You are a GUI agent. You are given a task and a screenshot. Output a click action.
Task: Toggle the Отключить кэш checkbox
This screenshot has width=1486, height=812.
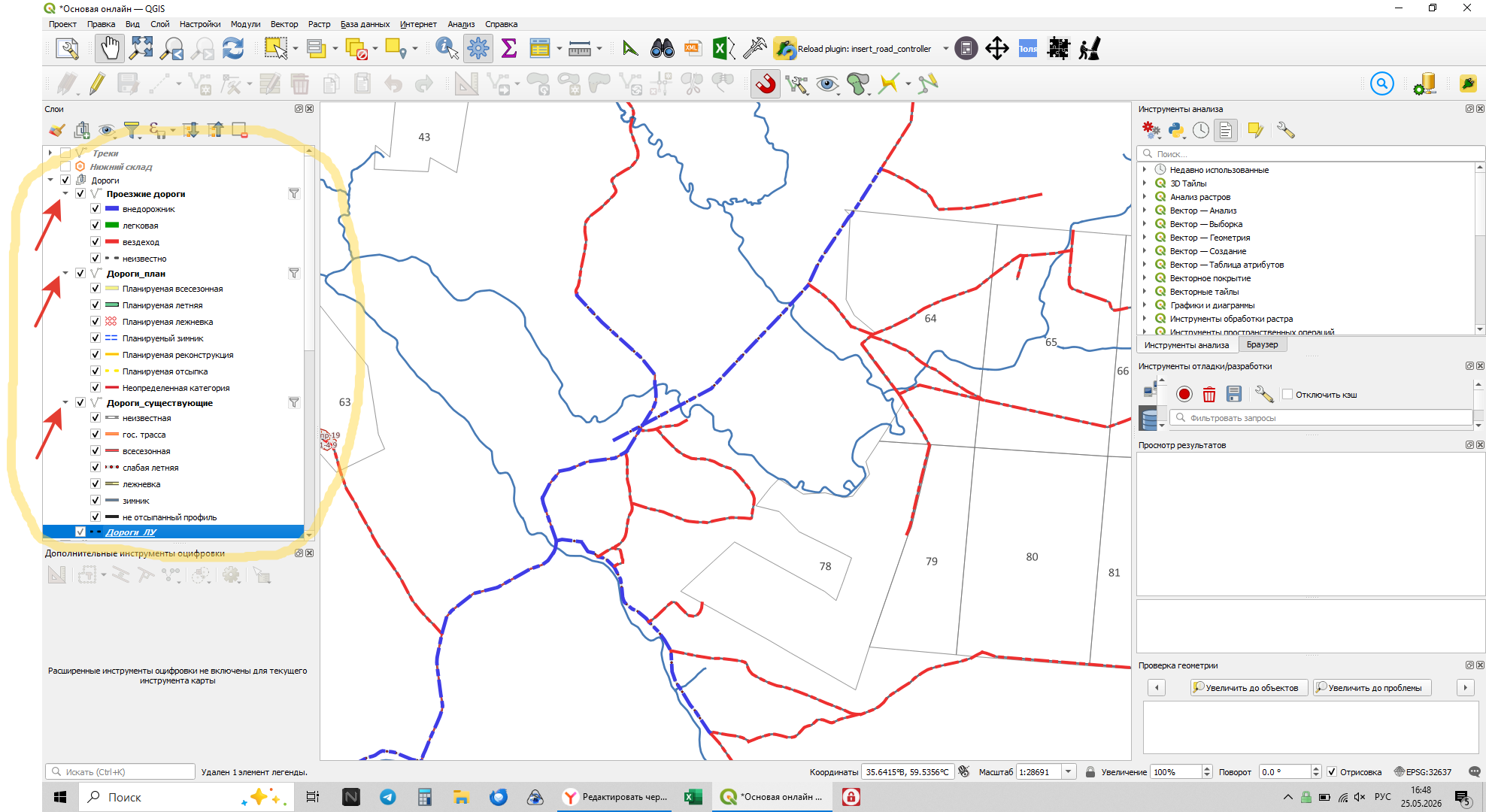[x=1287, y=395]
